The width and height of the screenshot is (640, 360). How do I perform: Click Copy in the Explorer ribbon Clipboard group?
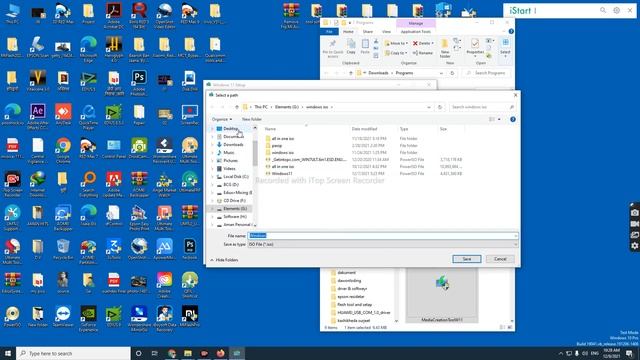coord(351,47)
